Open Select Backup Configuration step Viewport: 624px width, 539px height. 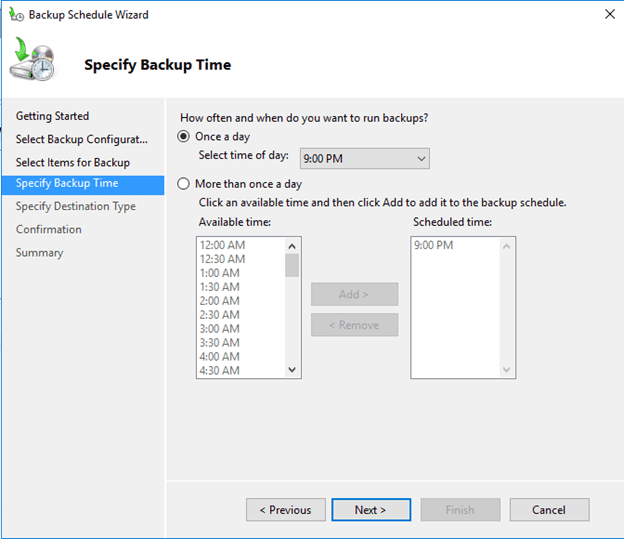82,139
